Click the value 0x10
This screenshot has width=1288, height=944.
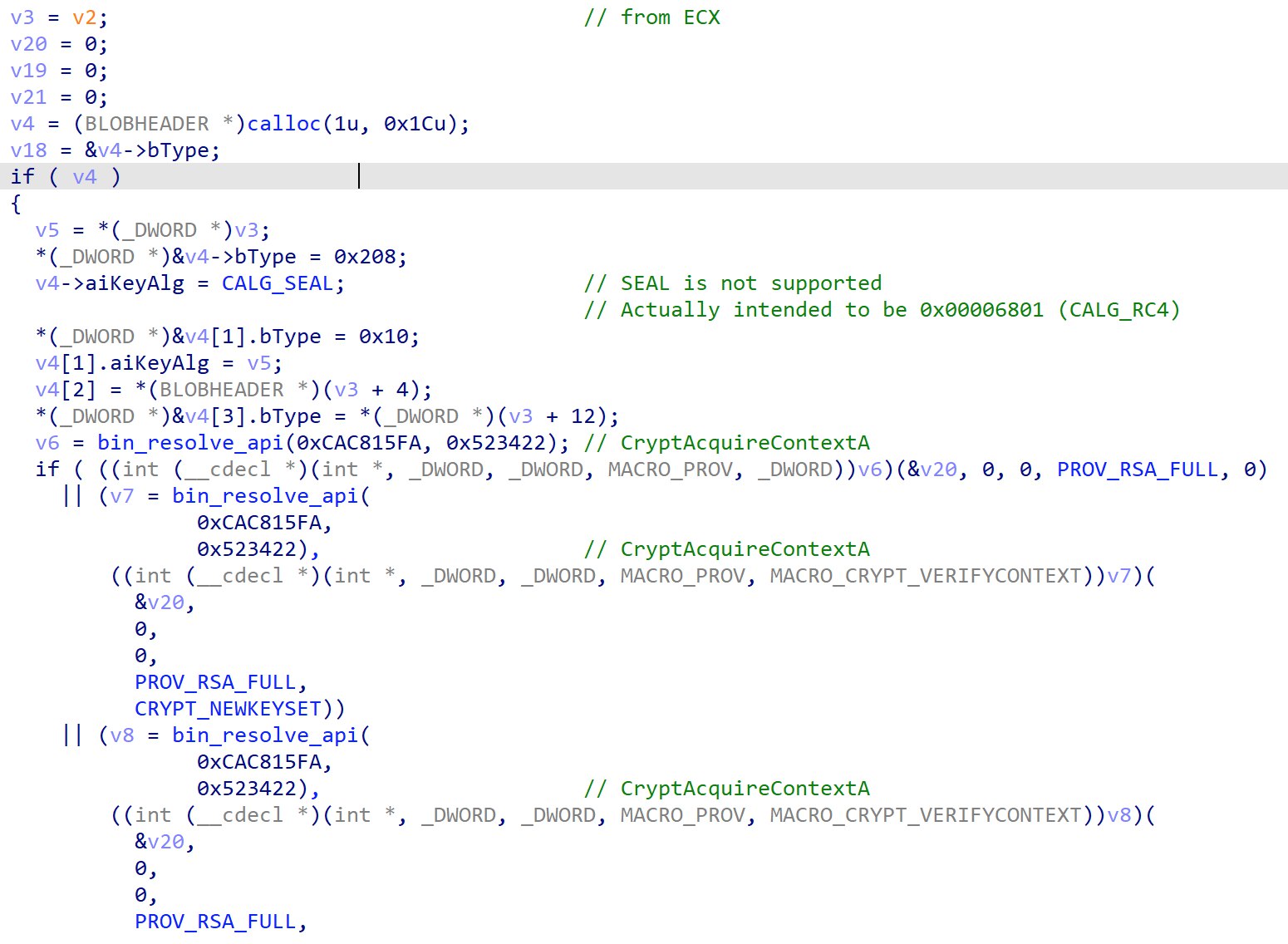coord(383,337)
